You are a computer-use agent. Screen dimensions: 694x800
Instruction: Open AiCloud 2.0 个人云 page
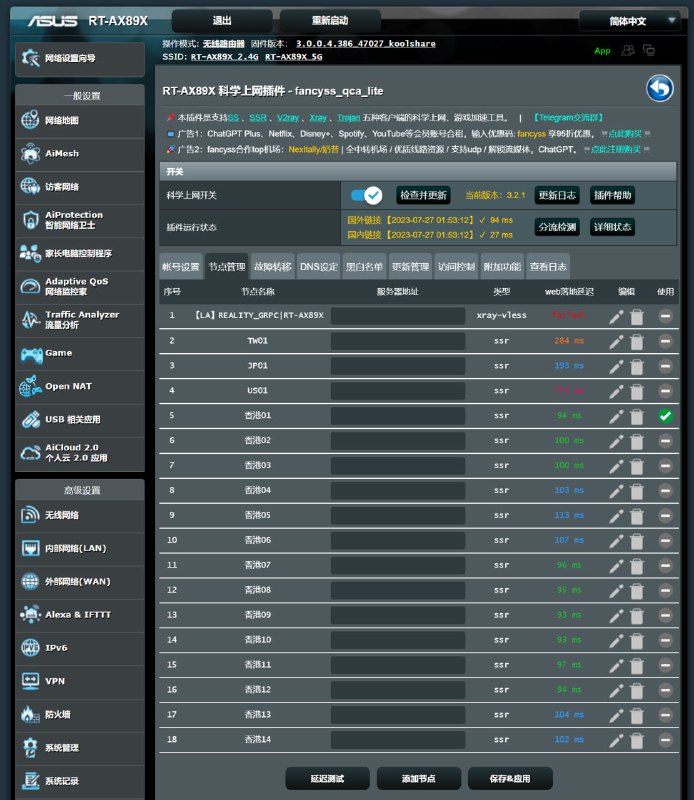(x=80, y=453)
